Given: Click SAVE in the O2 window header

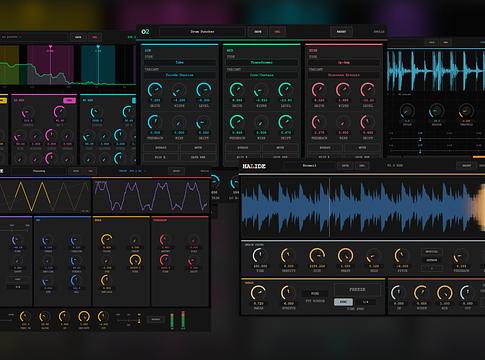Looking at the screenshot, I should (258, 32).
